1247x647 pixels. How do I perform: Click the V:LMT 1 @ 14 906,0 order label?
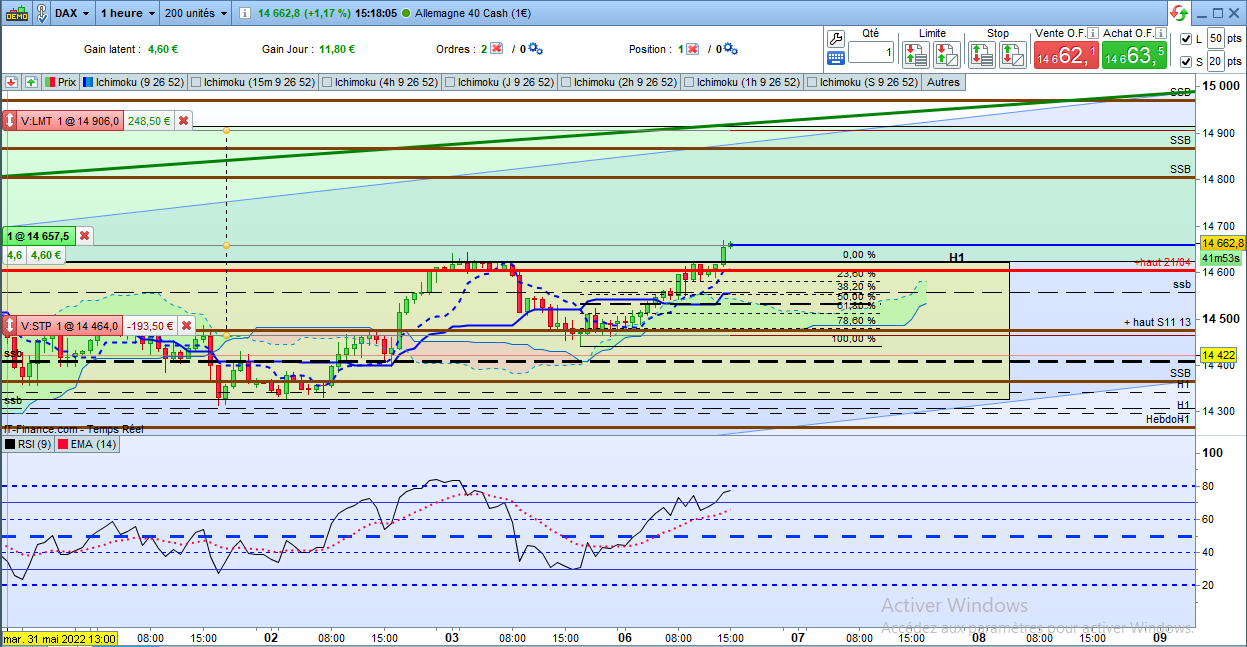click(70, 121)
